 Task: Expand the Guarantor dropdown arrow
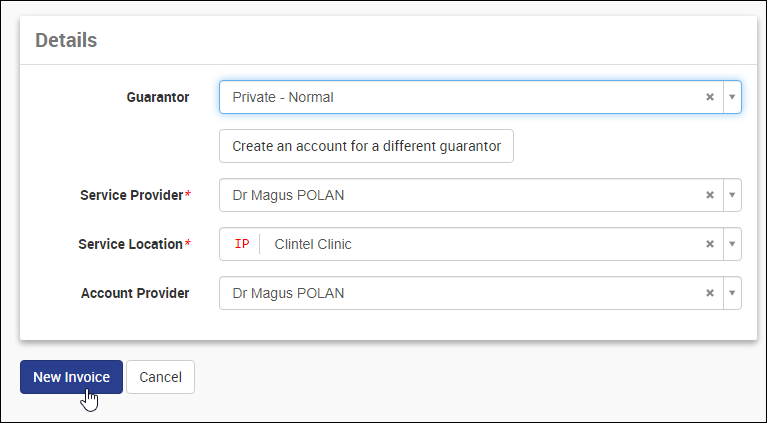point(731,97)
